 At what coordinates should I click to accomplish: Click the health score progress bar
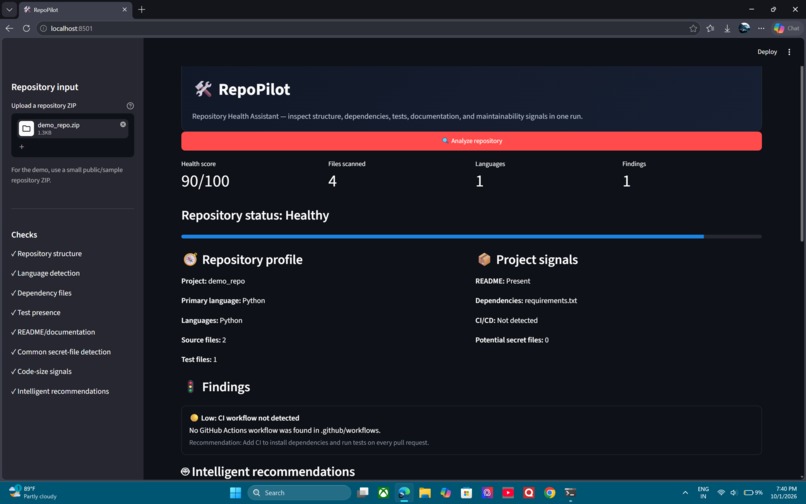click(471, 237)
